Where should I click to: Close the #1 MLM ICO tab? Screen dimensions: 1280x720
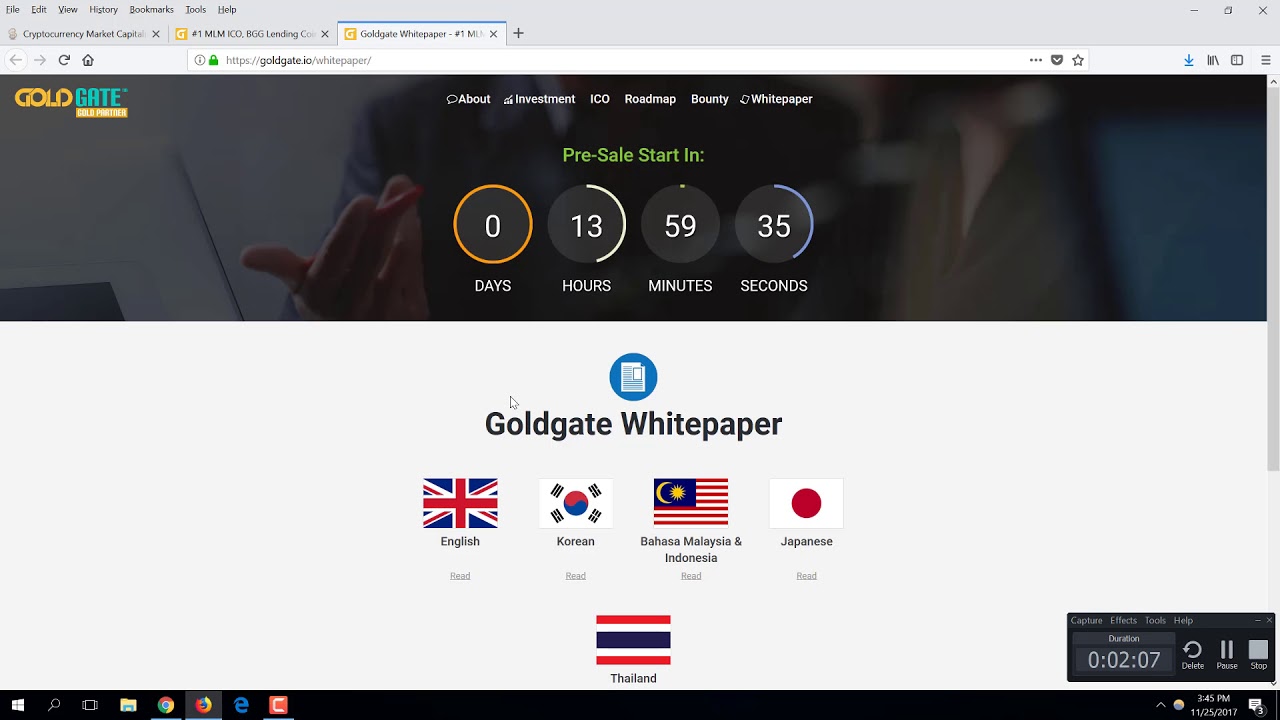click(325, 34)
